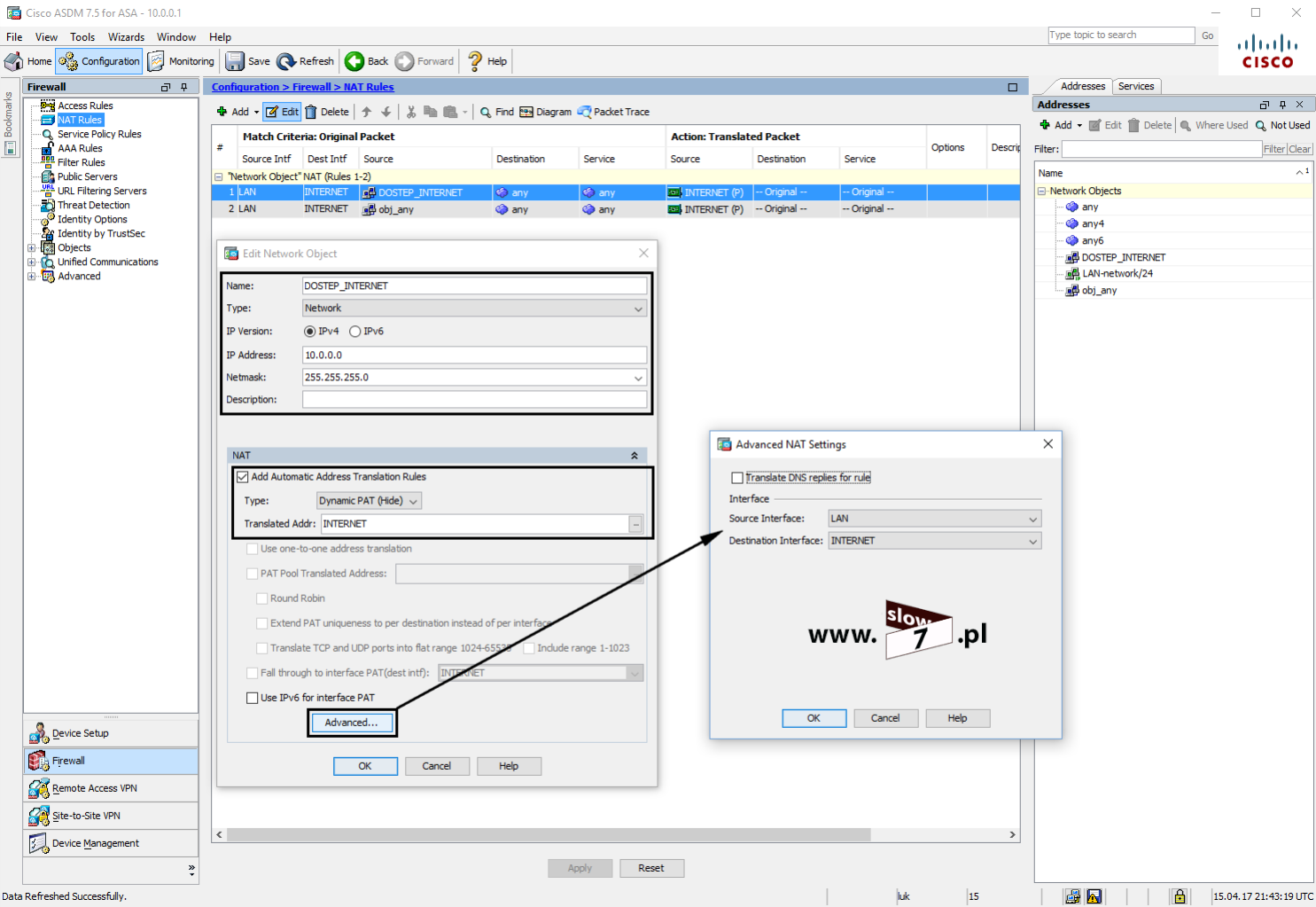Click the Save toolbar icon
1316x907 pixels.
point(247,61)
